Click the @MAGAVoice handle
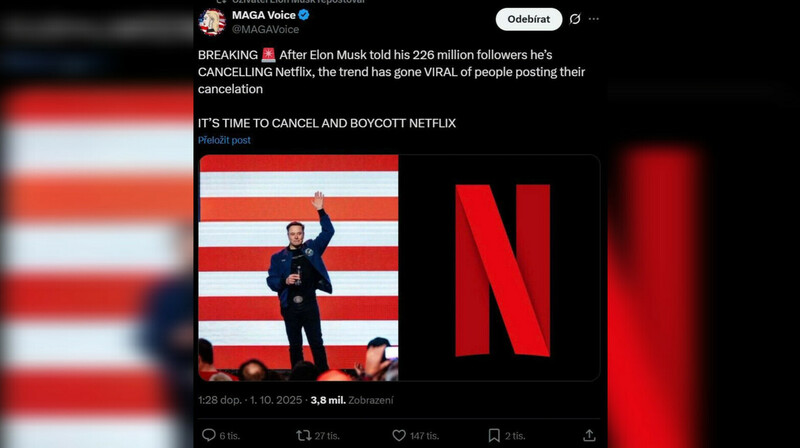 265,29
